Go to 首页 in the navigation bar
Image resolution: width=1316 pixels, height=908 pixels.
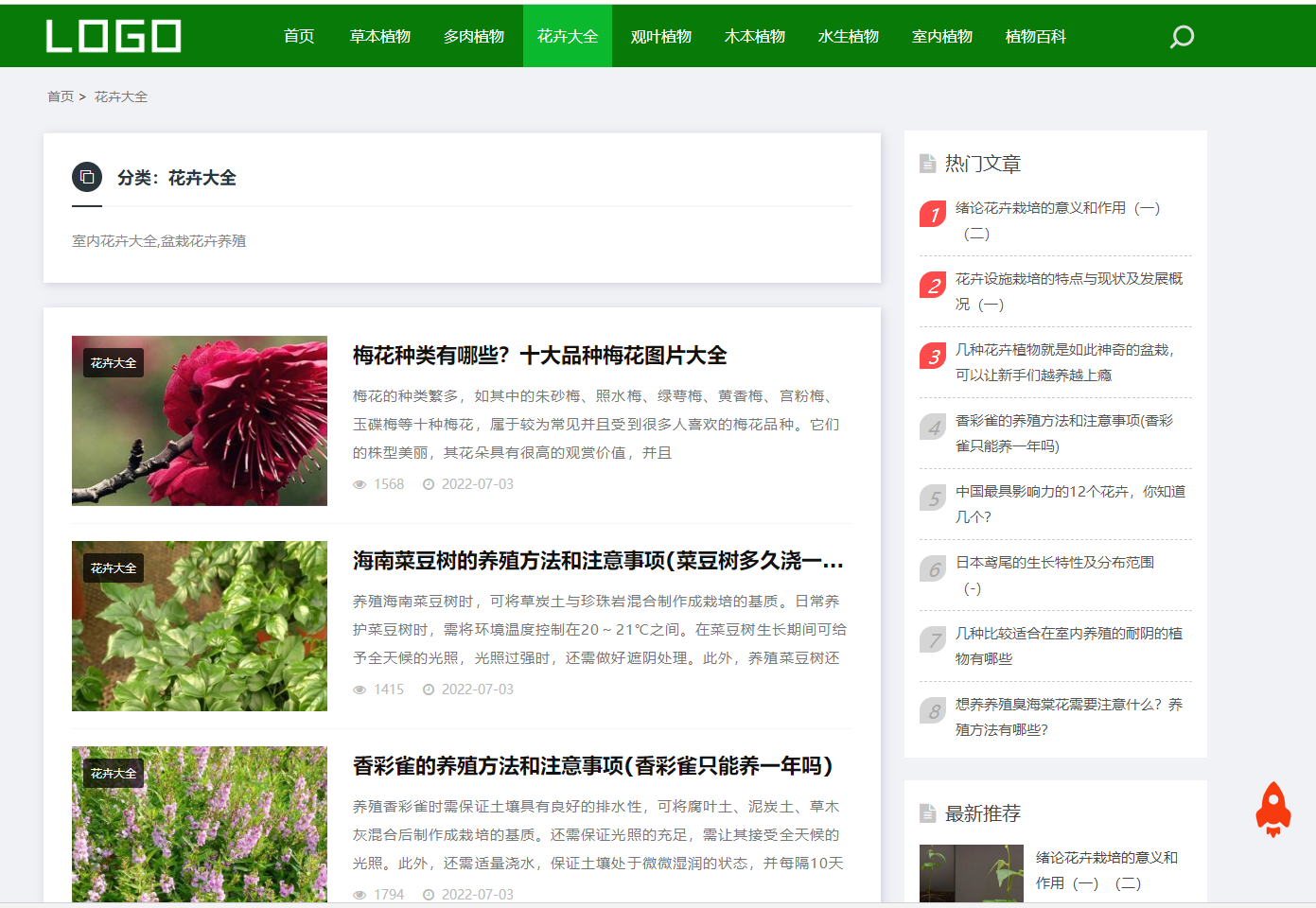[x=299, y=36]
